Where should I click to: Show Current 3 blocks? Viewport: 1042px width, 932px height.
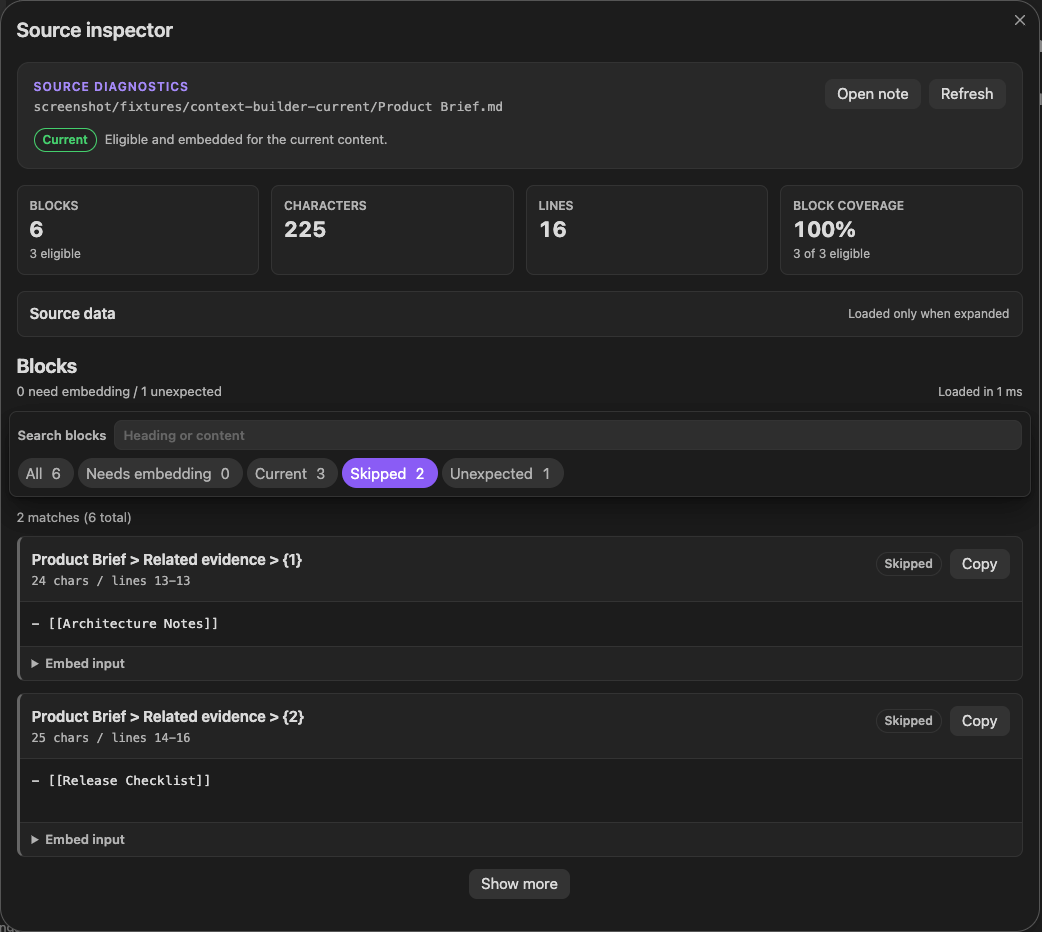coord(291,474)
